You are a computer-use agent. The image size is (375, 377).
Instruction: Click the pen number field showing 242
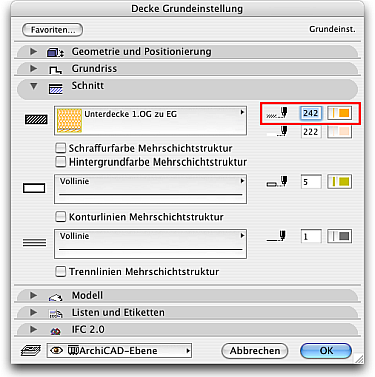click(311, 113)
